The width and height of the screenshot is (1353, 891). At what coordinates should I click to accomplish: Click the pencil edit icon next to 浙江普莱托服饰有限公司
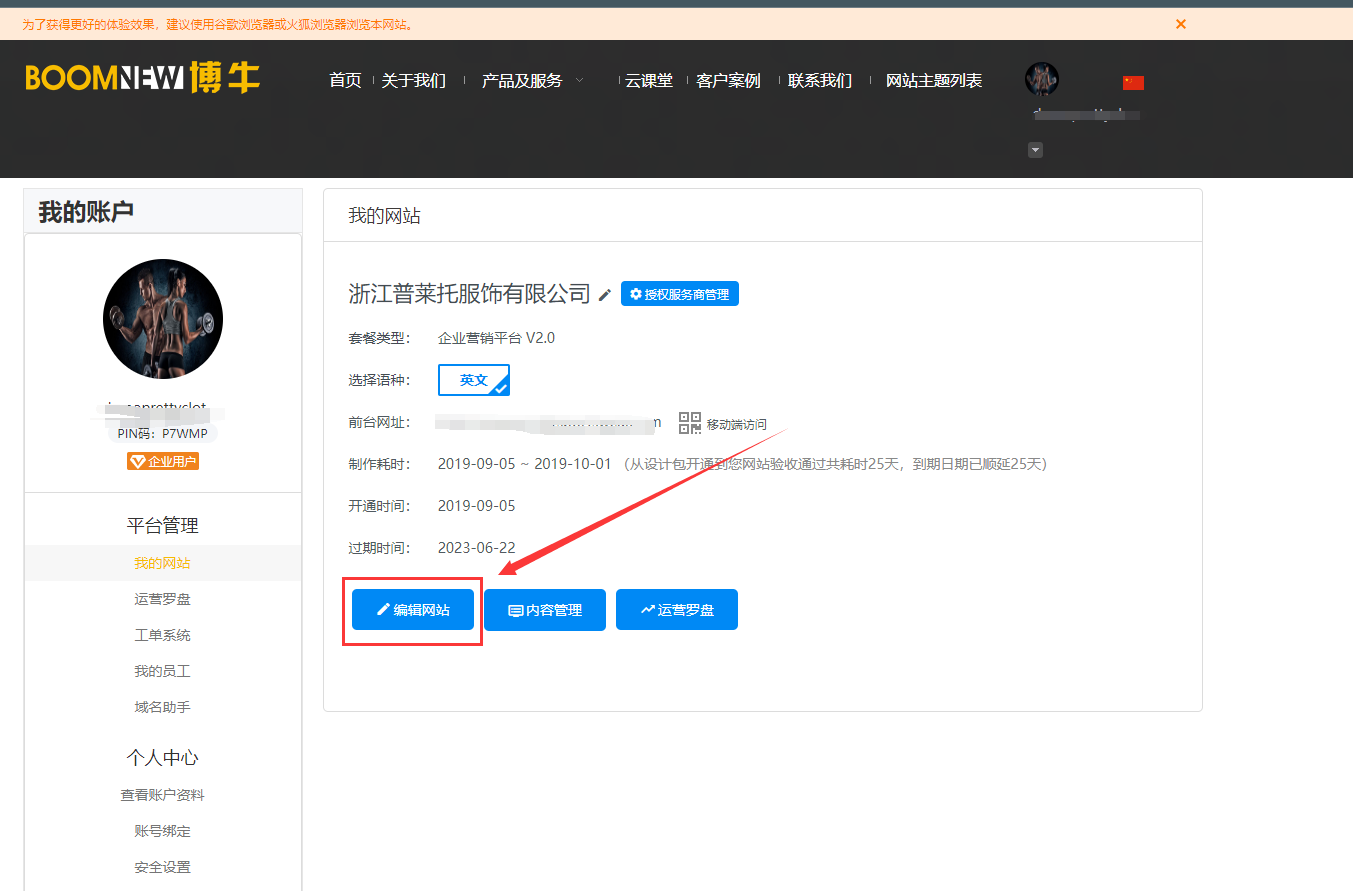(x=606, y=294)
